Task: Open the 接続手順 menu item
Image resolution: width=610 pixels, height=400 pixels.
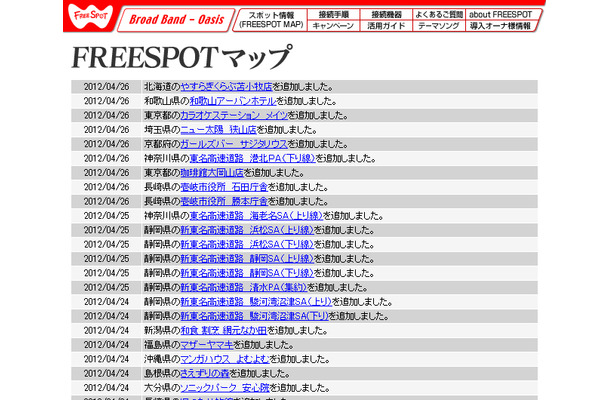Action: click(332, 15)
